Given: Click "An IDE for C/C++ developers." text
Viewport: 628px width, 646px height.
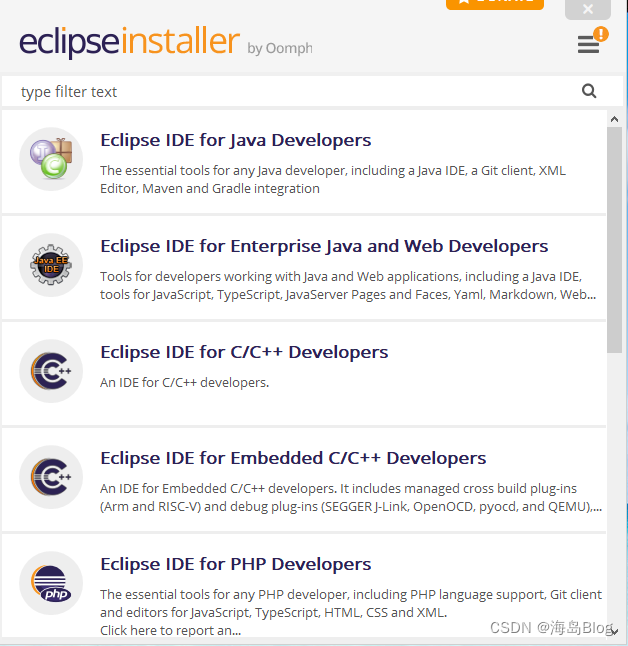Looking at the screenshot, I should [185, 382].
